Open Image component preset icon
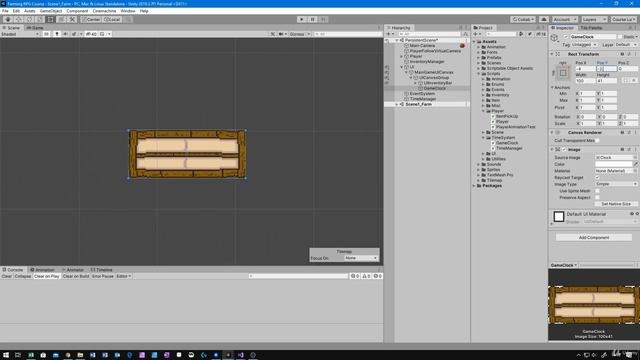 [x=629, y=149]
